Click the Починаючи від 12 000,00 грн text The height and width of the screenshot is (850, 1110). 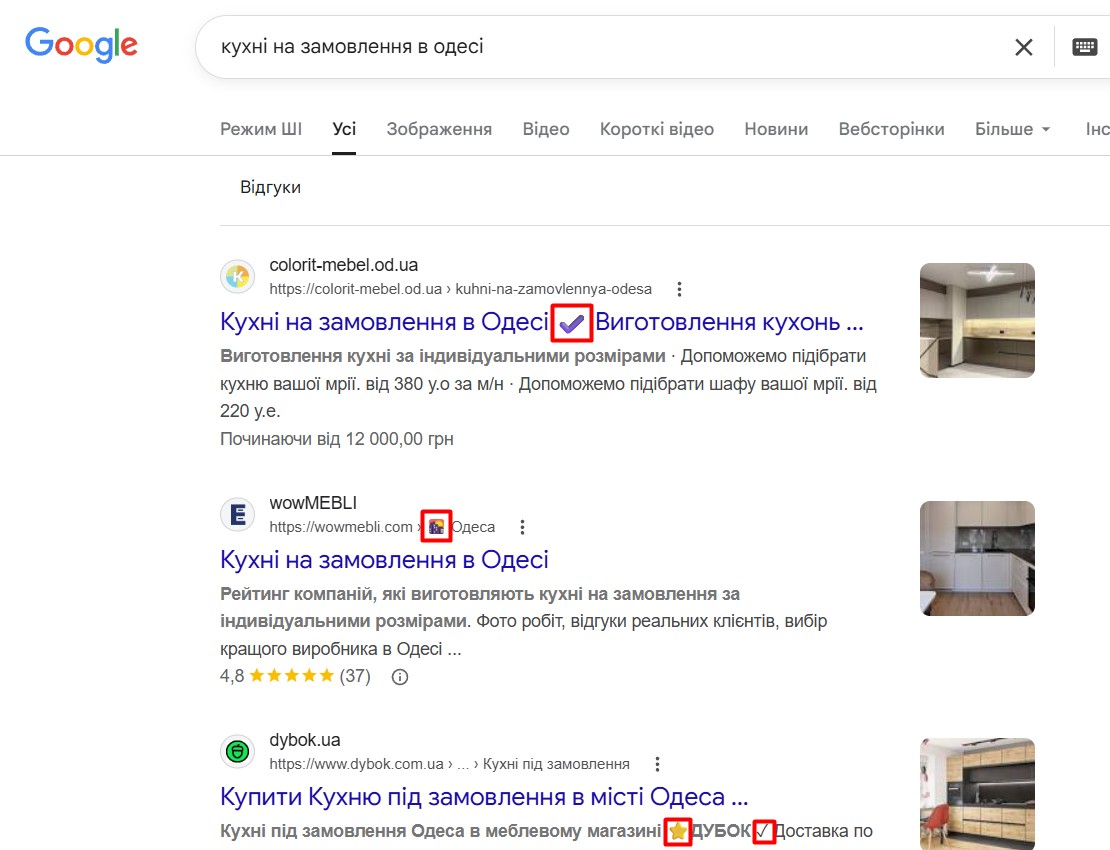point(337,439)
